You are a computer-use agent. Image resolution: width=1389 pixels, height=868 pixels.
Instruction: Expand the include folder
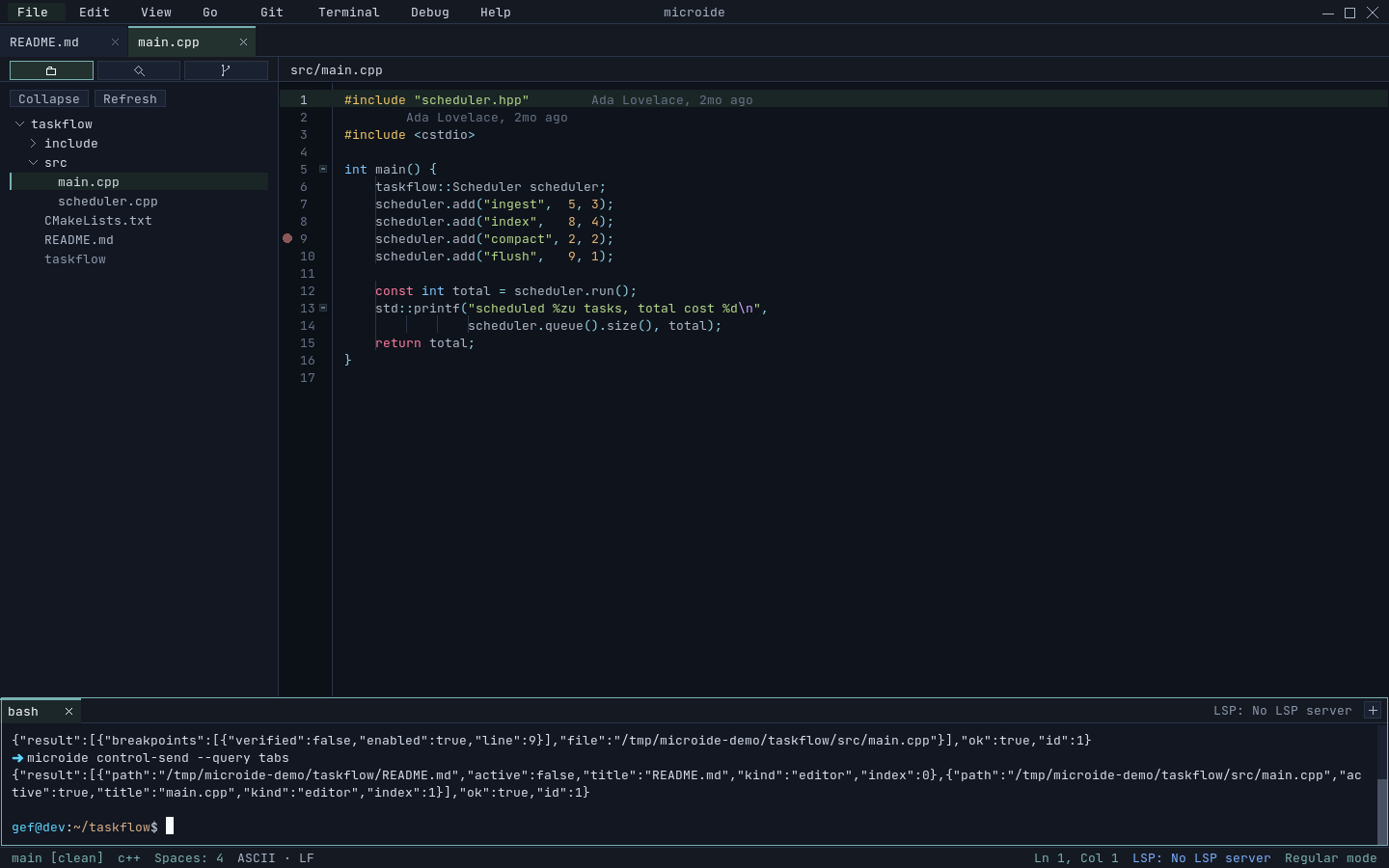[33, 144]
